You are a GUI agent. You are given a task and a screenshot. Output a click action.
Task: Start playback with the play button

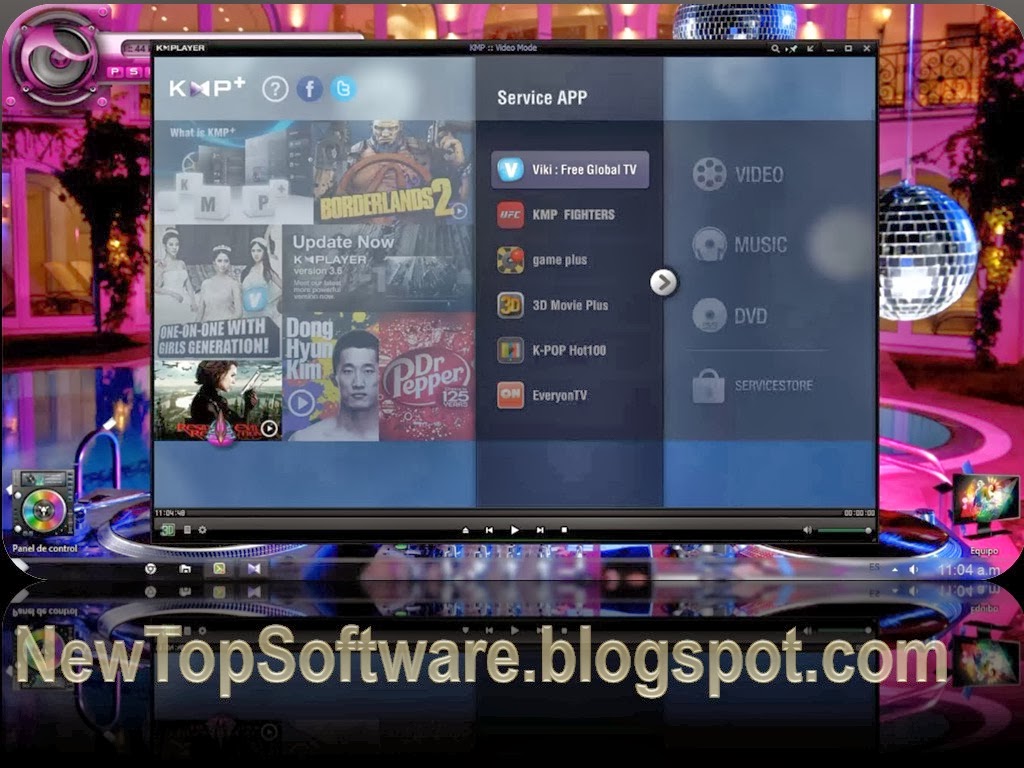(x=514, y=530)
